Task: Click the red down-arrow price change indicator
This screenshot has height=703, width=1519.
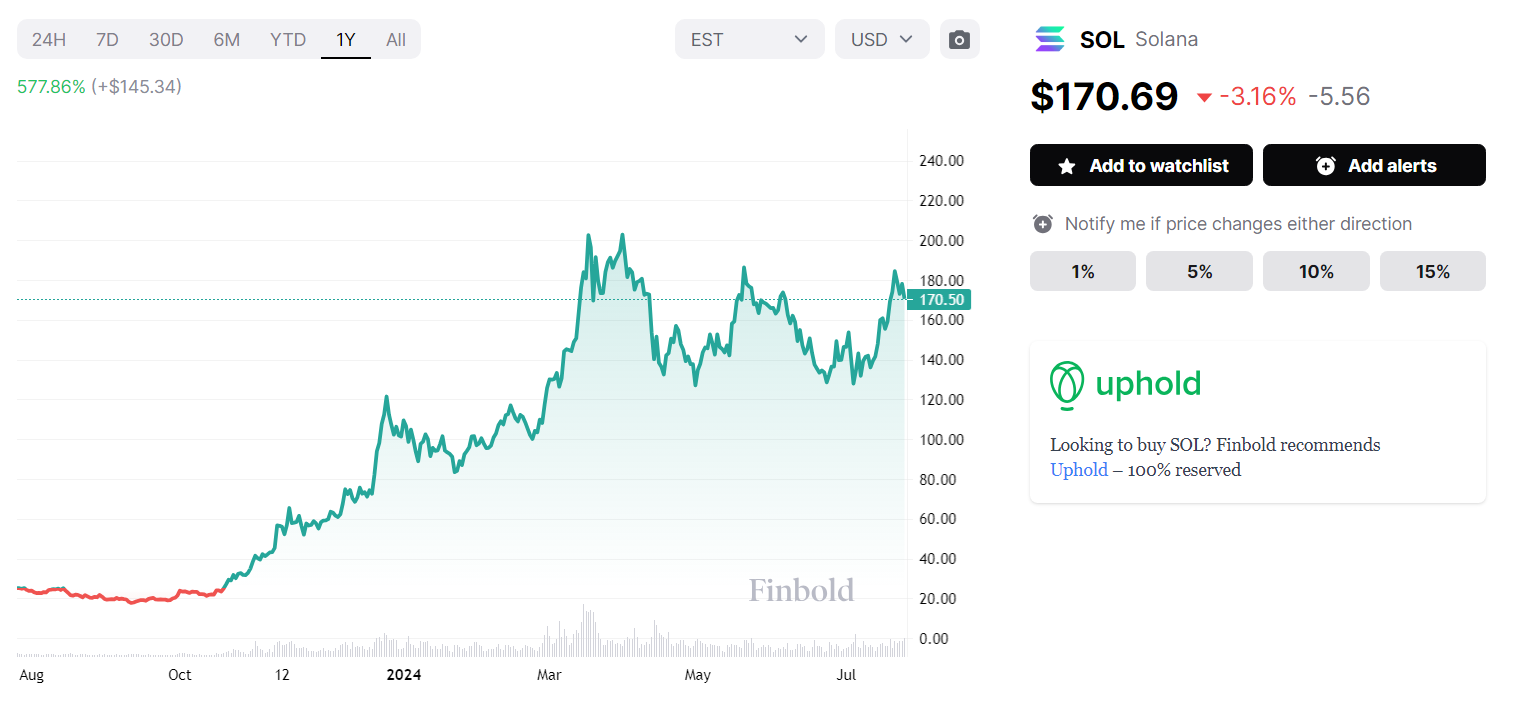Action: pyautogui.click(x=1204, y=97)
